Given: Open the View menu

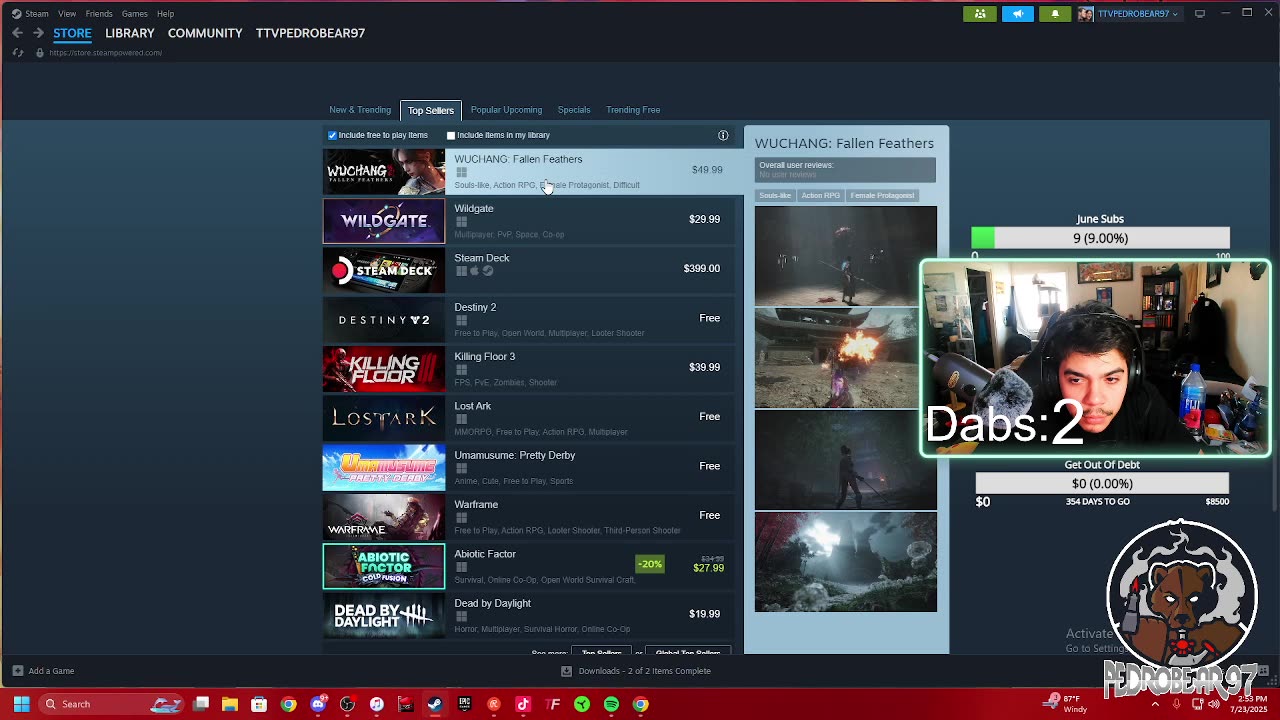Looking at the screenshot, I should pos(67,14).
